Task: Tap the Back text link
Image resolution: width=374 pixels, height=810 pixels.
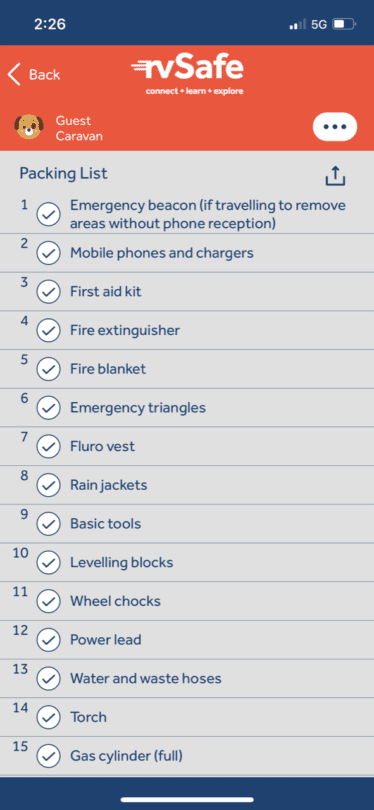Action: click(x=44, y=75)
